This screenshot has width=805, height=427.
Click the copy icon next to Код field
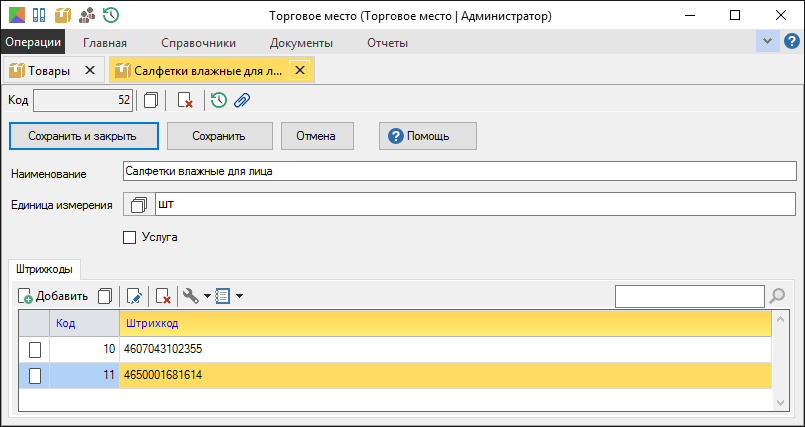click(151, 101)
